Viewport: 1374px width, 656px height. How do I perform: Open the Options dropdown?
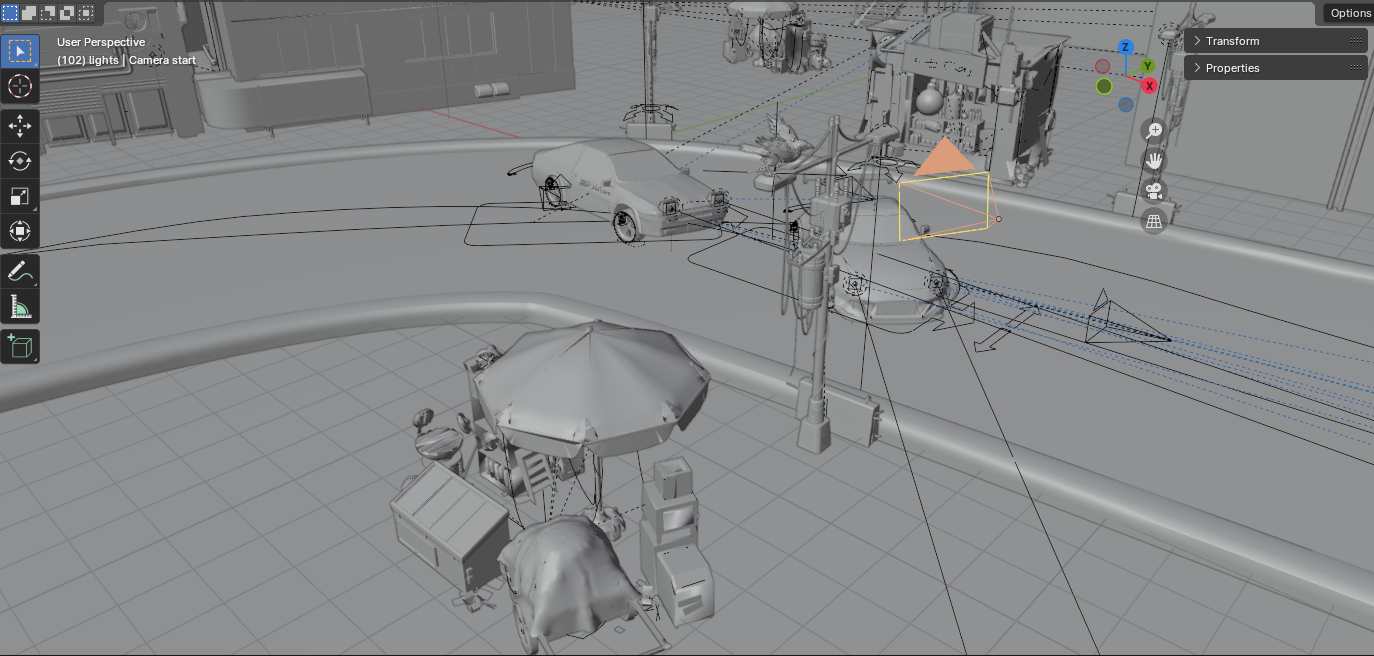[x=1349, y=13]
